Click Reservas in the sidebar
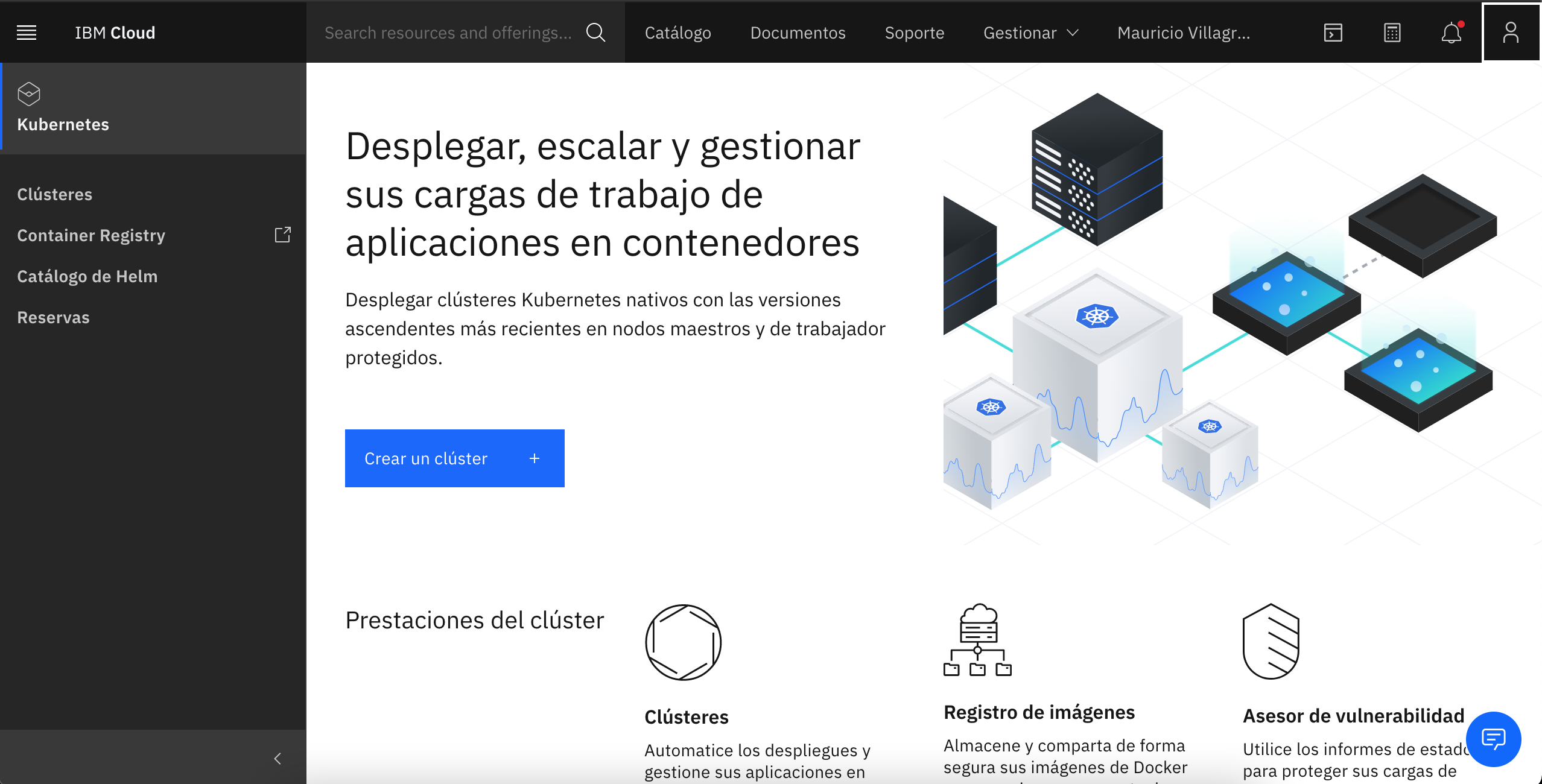1542x784 pixels. pos(53,318)
